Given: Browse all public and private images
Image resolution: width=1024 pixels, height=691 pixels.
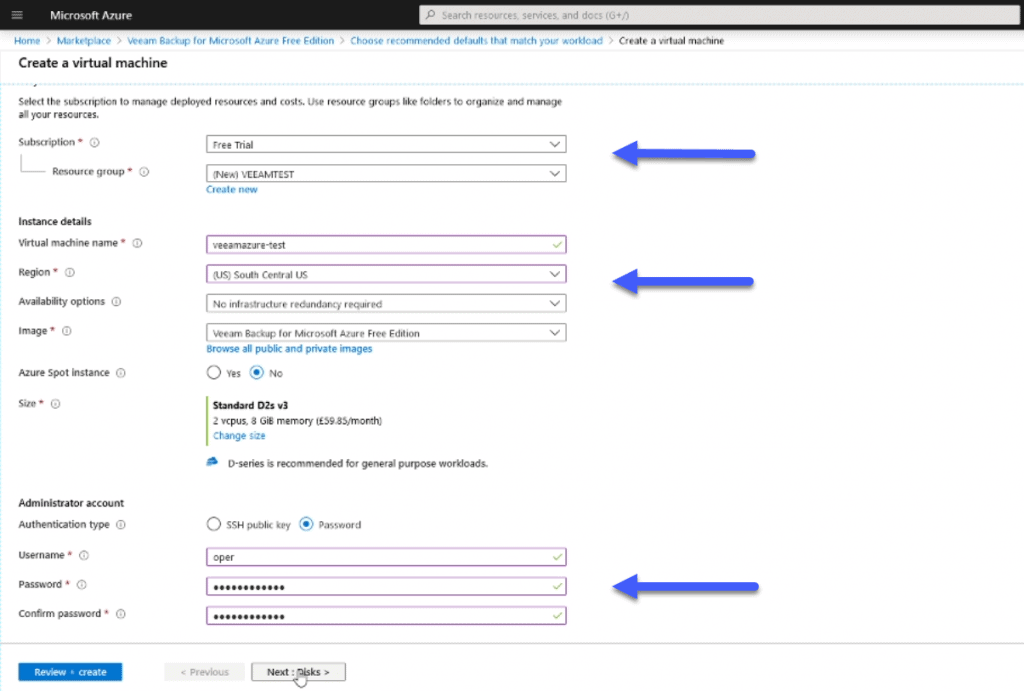Looking at the screenshot, I should pos(289,349).
